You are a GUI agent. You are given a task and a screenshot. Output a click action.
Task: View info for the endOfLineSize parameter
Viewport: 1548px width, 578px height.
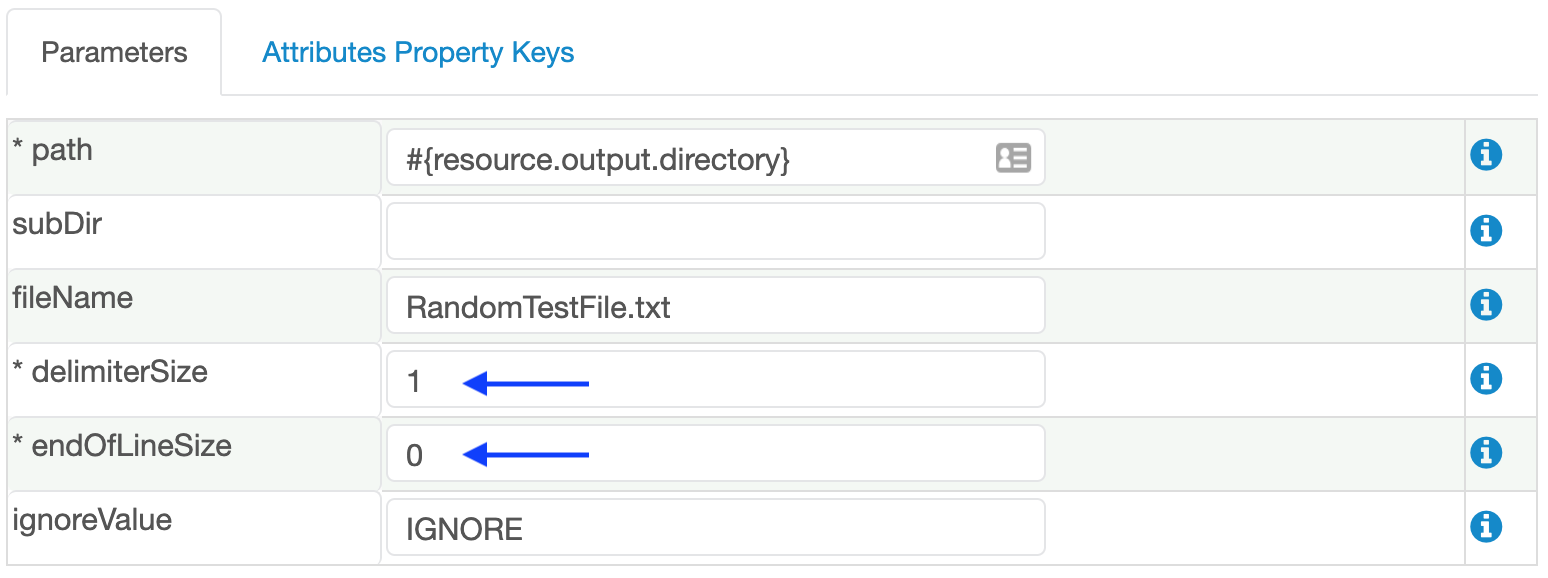pos(1486,452)
